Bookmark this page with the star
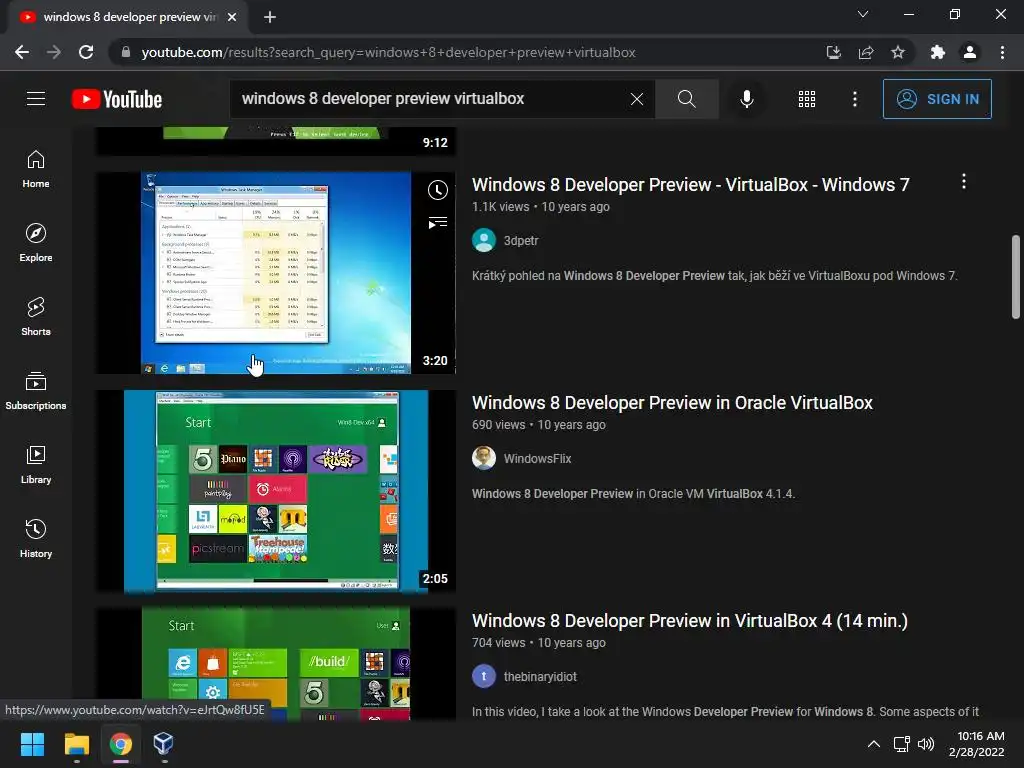Image resolution: width=1024 pixels, height=768 pixels. coord(898,52)
